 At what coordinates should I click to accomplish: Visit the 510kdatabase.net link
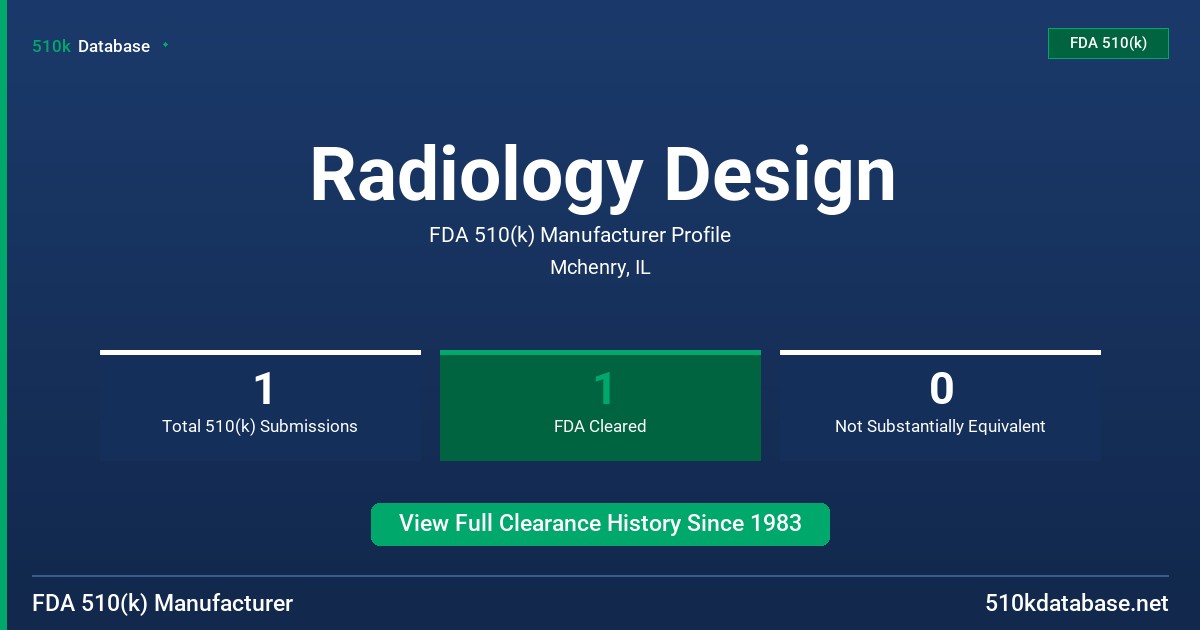click(x=1076, y=603)
